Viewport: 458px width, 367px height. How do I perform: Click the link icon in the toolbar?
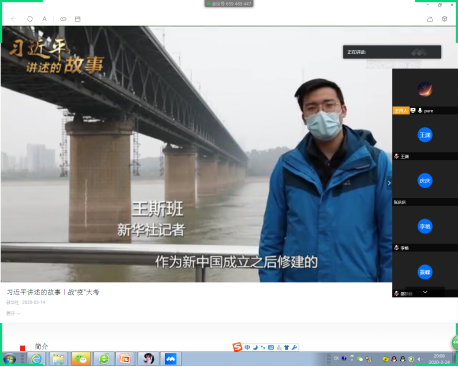click(x=63, y=19)
